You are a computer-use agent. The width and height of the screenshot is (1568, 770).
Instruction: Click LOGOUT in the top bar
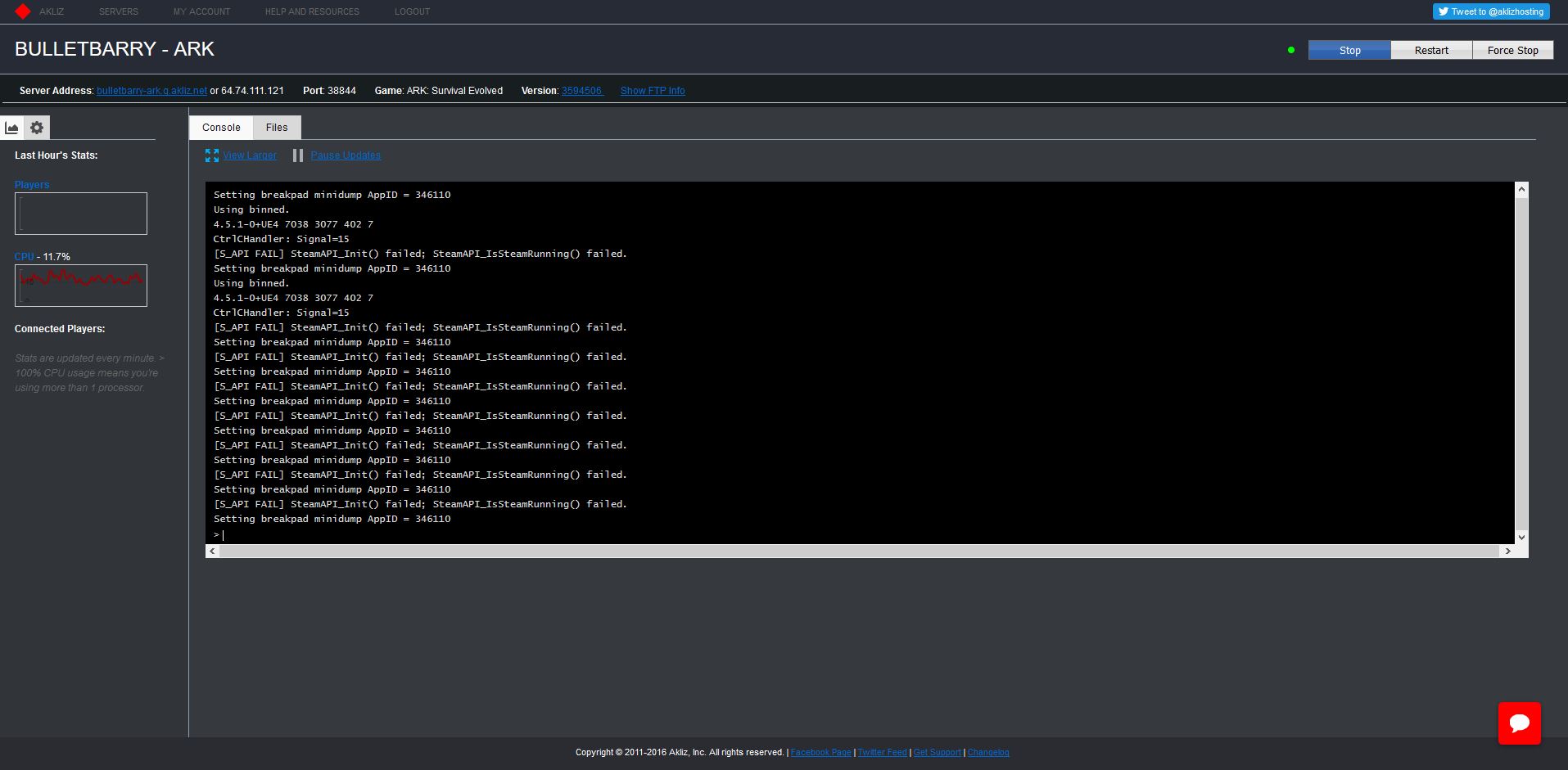point(412,11)
